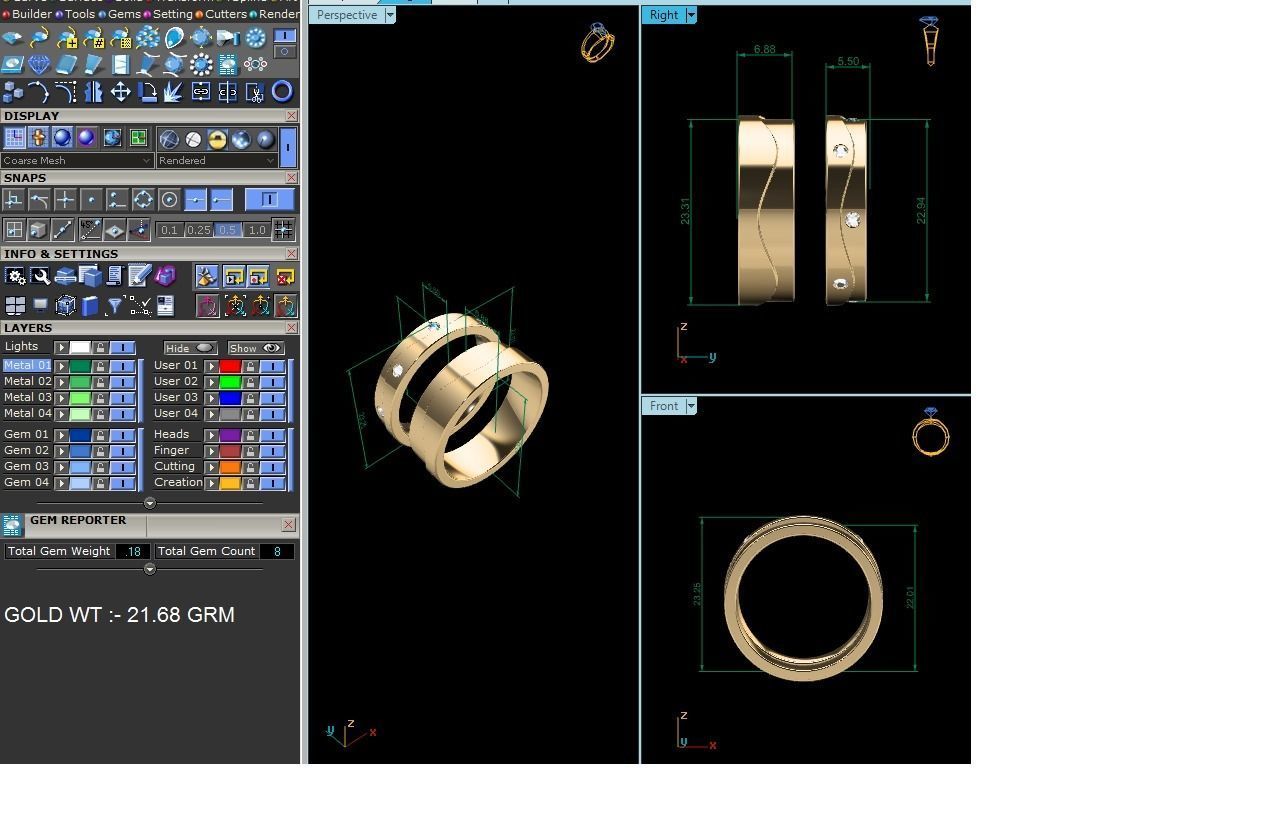Toggle the Display panel master on/off switch
Screen dimensions: 1274x816
click(x=287, y=147)
